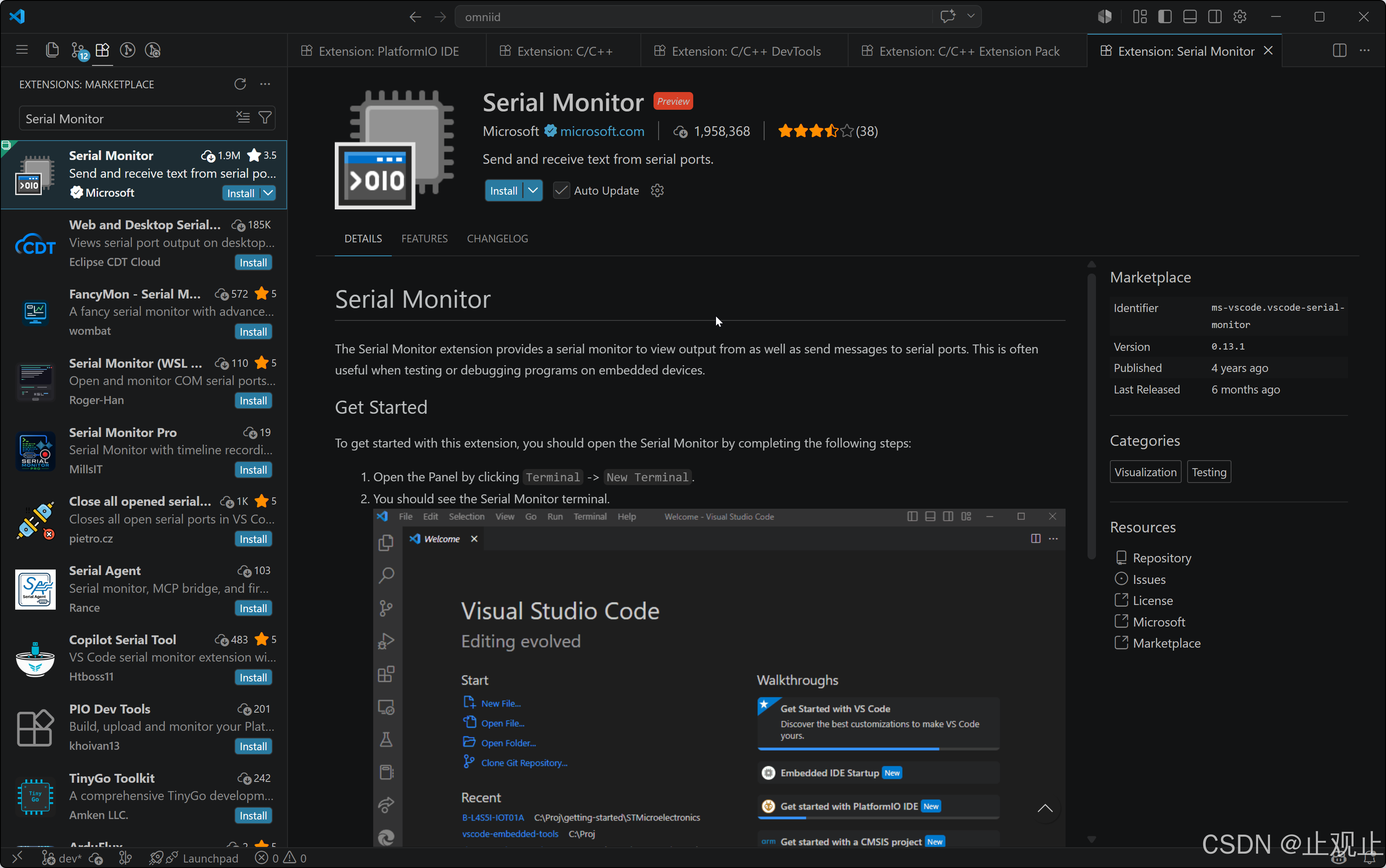The width and height of the screenshot is (1386, 868).
Task: Go back with the navigation arrow
Action: tap(415, 16)
